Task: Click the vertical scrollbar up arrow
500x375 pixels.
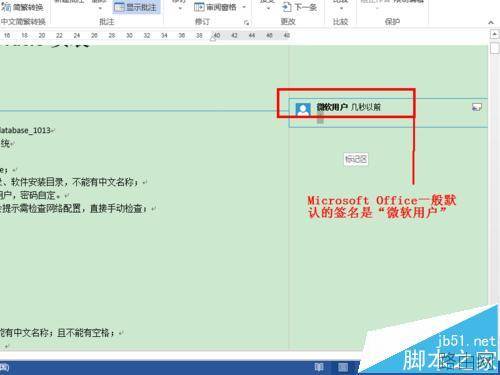Action: 494,34
